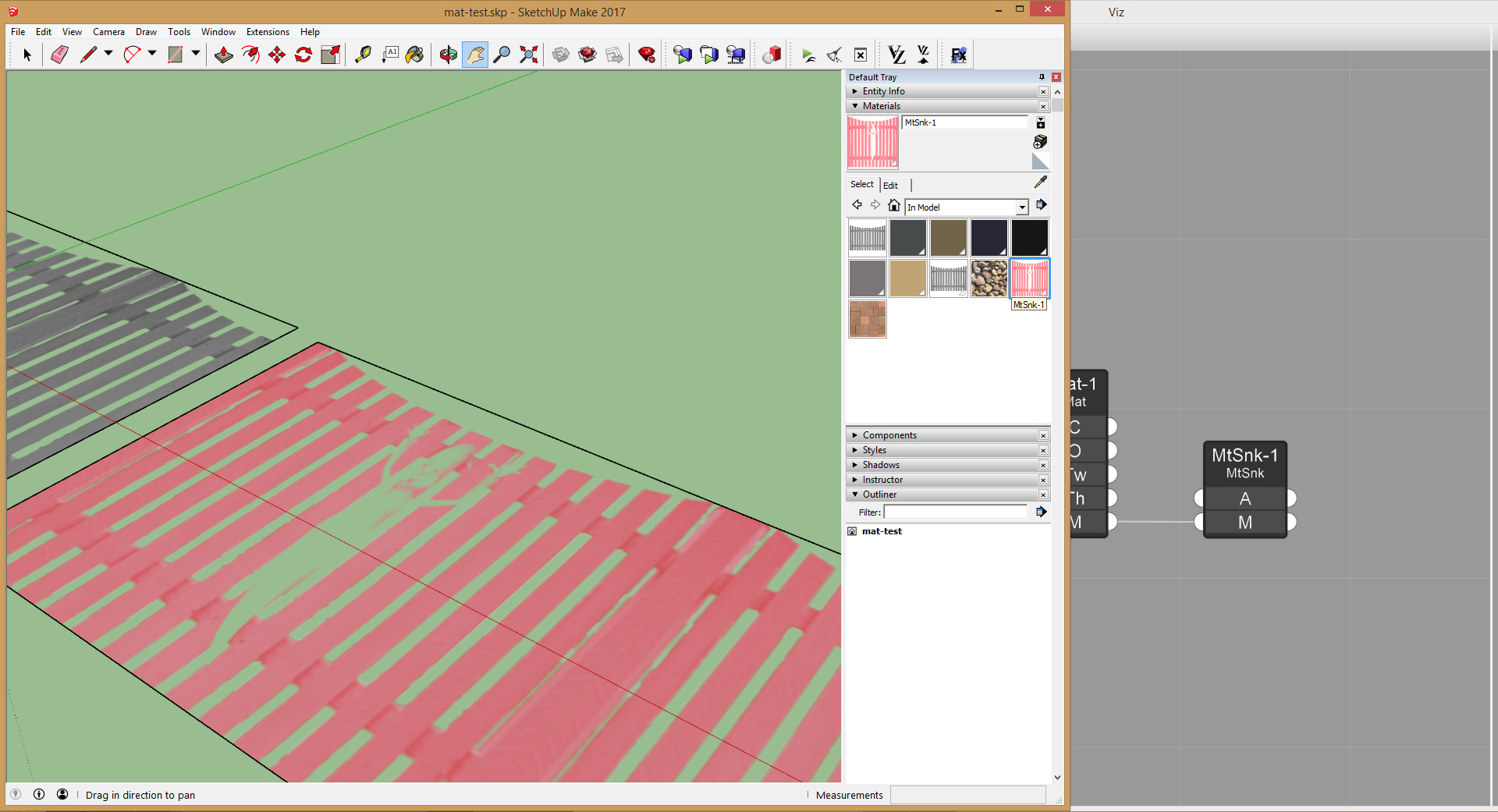Click the Zoom Extents tool
1498x812 pixels.
click(x=529, y=55)
